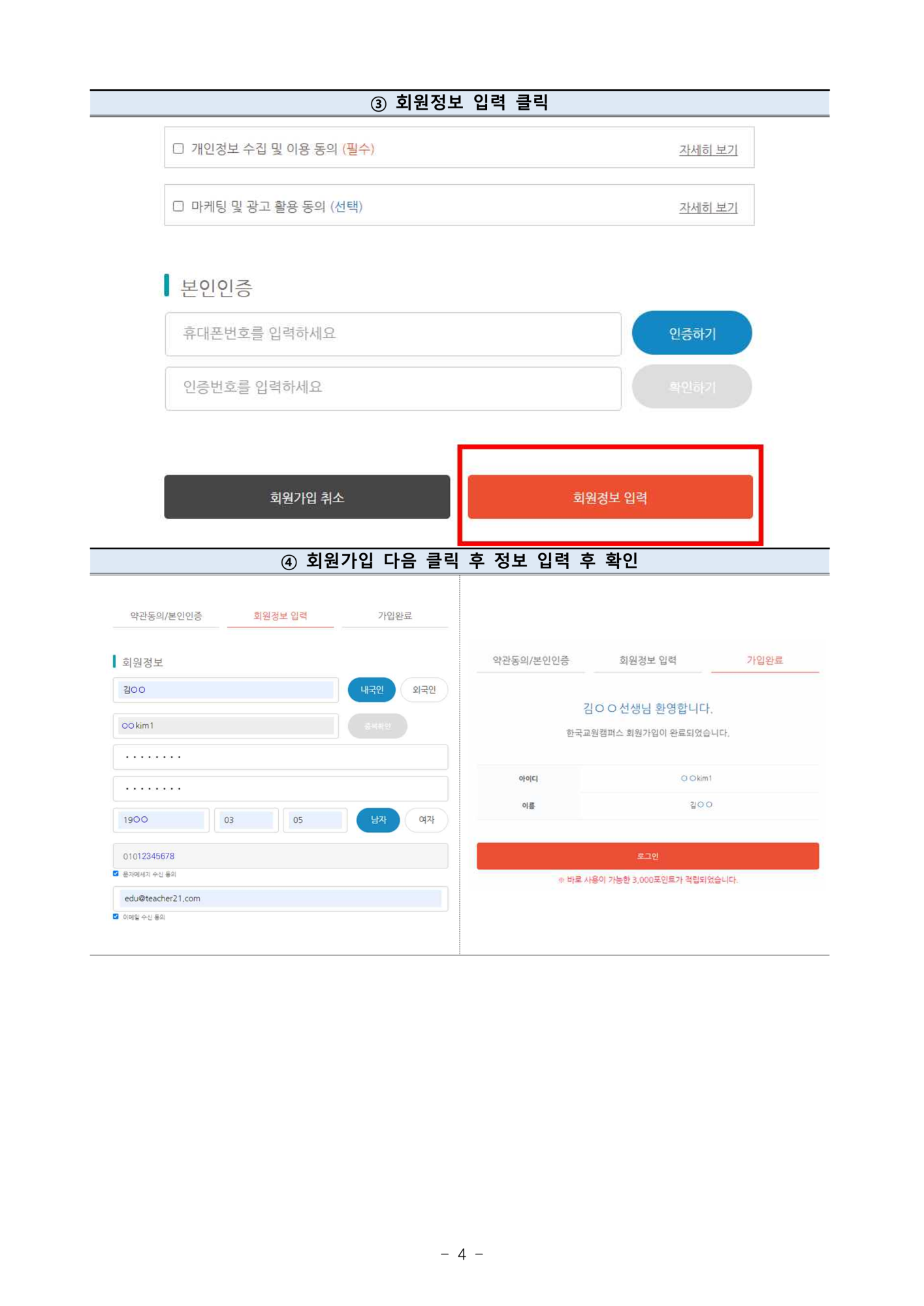Toggle 문자메세지 수신 동의 checkbox
This screenshot has width=924, height=1306.
coord(116,874)
